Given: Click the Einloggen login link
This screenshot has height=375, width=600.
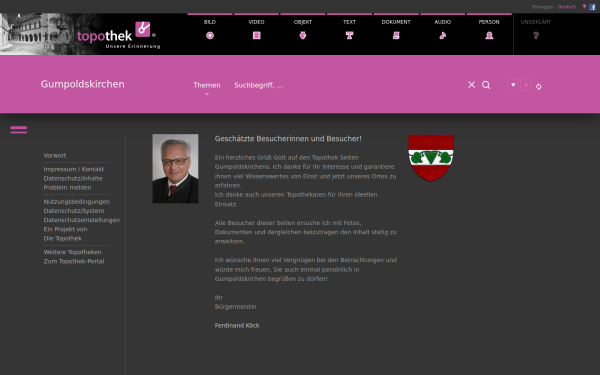Looking at the screenshot, I should (x=543, y=7).
